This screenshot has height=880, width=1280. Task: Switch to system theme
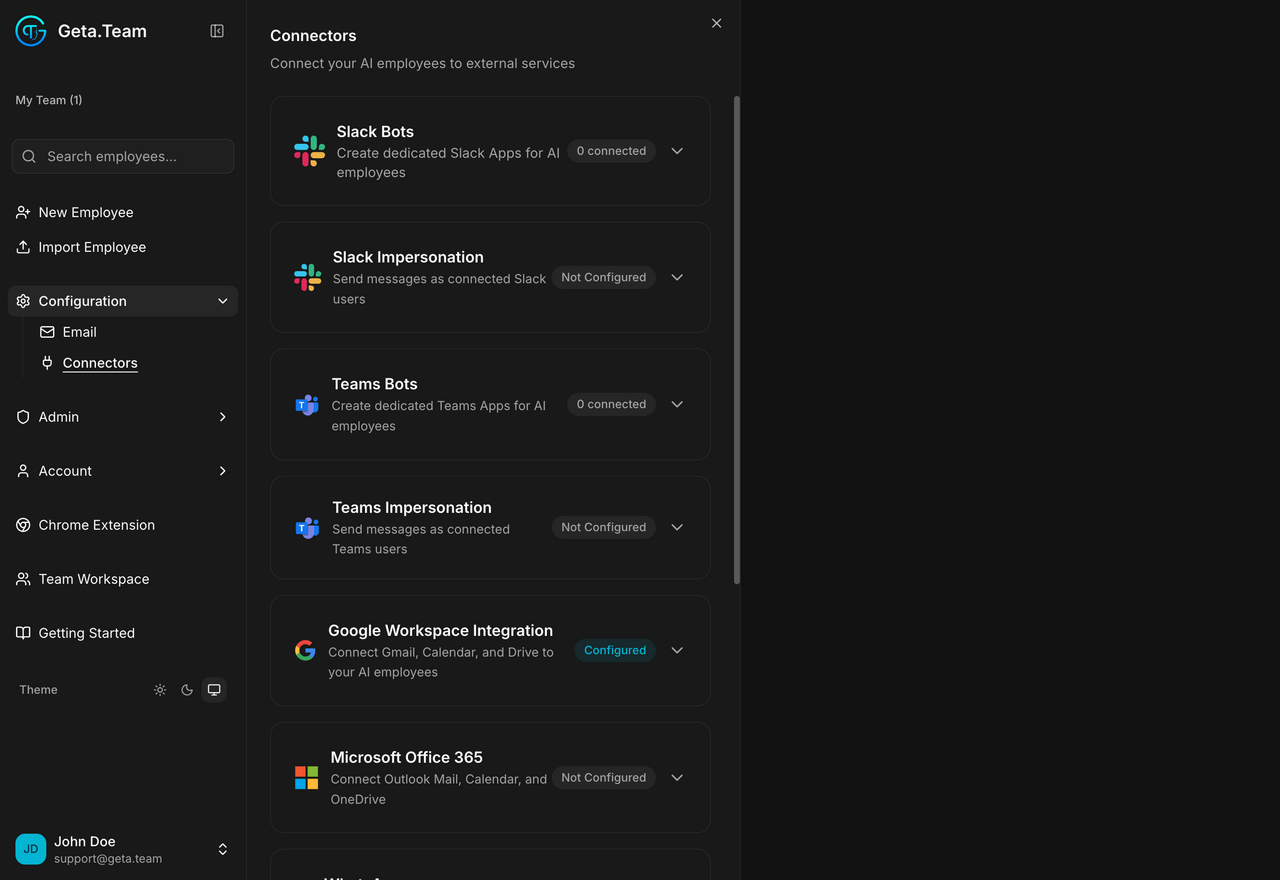point(214,690)
